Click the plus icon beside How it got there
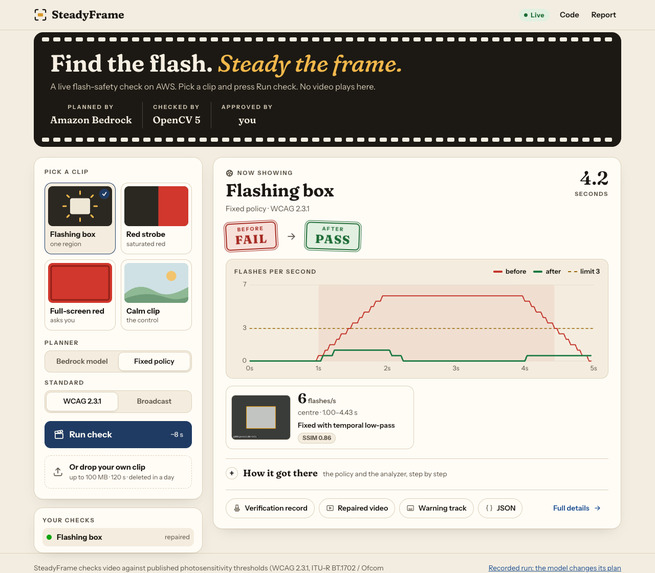 231,474
